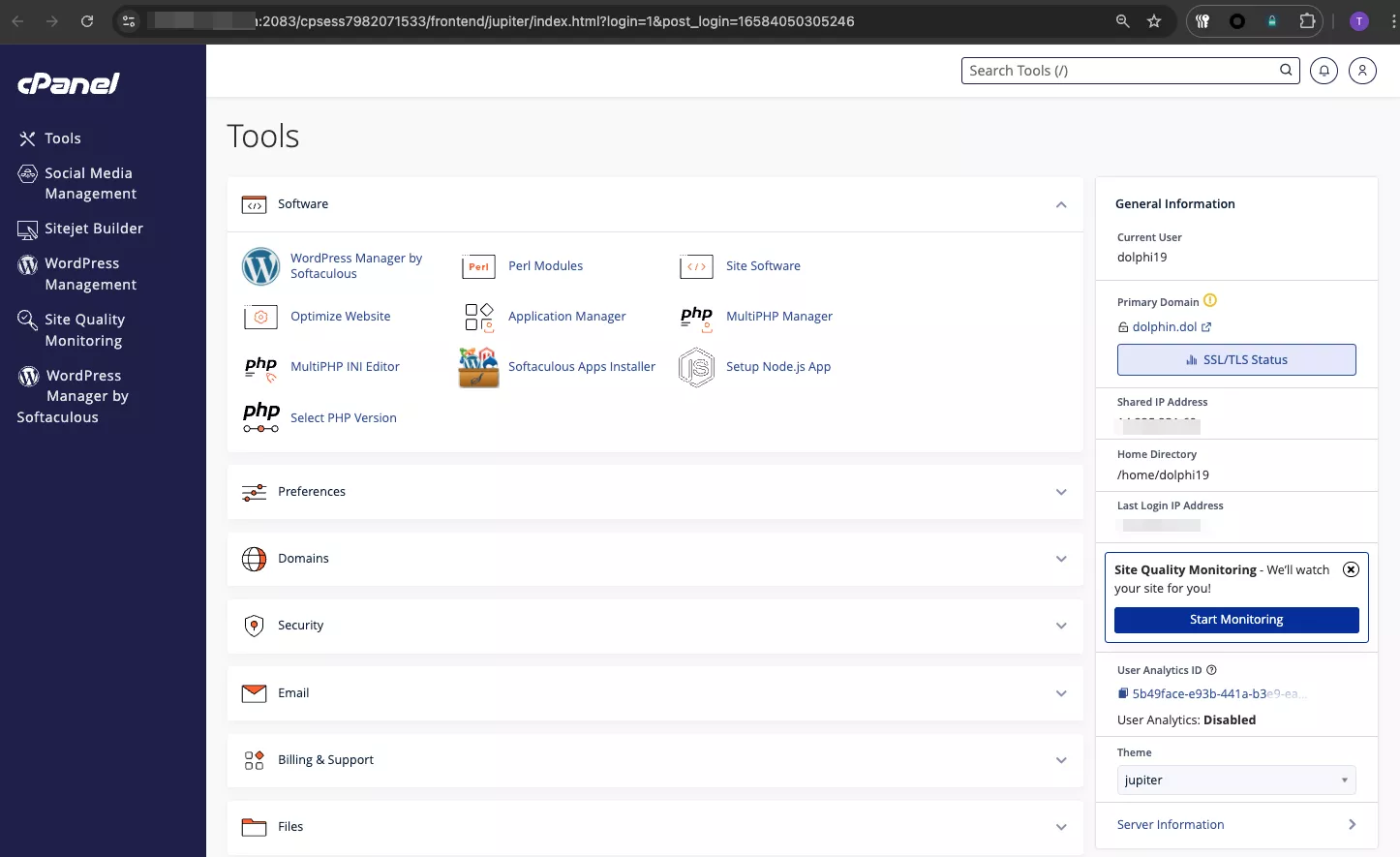
Task: Open the Theme dropdown showing jupiter
Action: pyautogui.click(x=1235, y=780)
